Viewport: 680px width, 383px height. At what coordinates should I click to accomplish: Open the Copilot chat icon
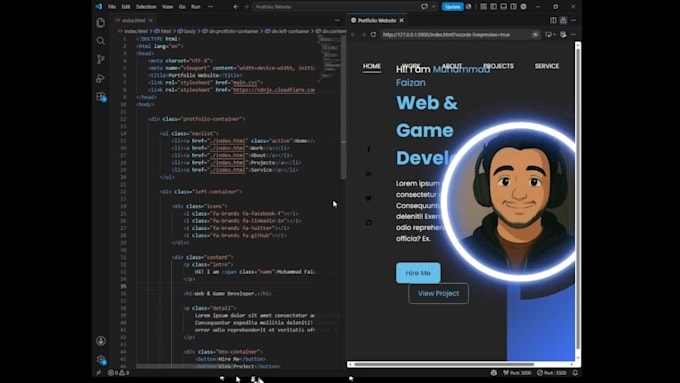tap(424, 7)
